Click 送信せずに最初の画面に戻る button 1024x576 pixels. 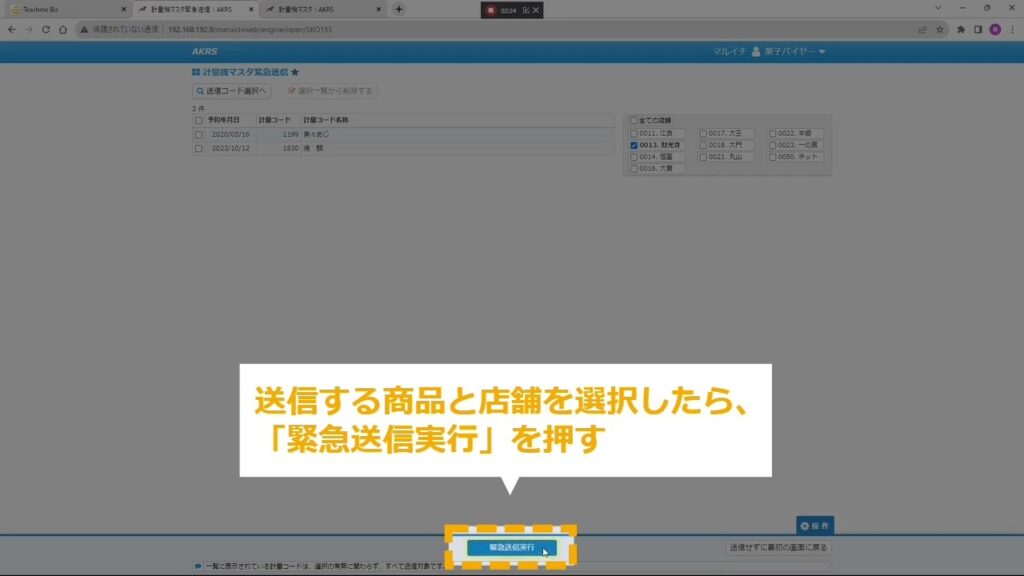(778, 547)
